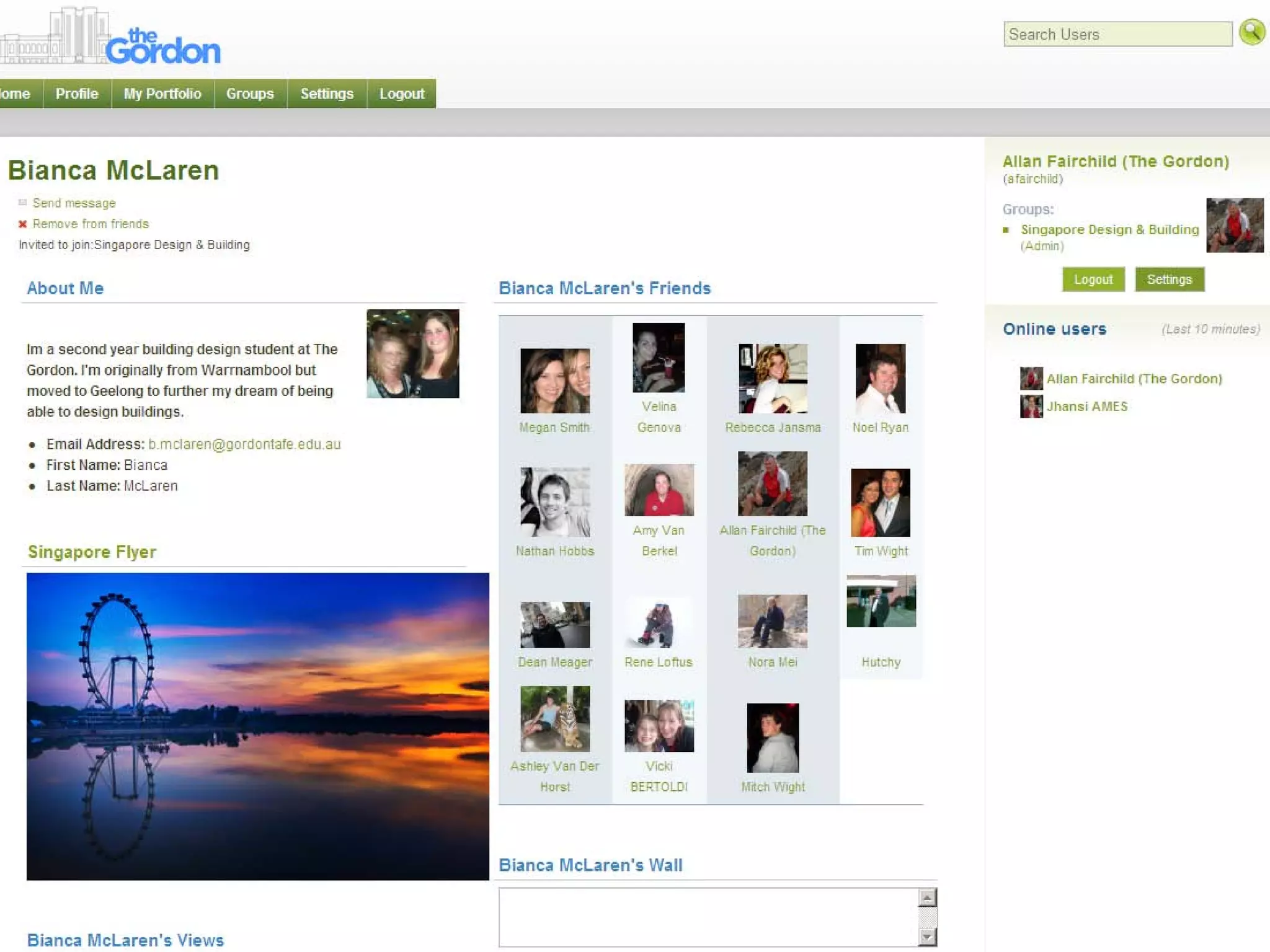Screen dimensions: 1270x952
Task: Open the Singapore Flyer image
Action: 257,726
